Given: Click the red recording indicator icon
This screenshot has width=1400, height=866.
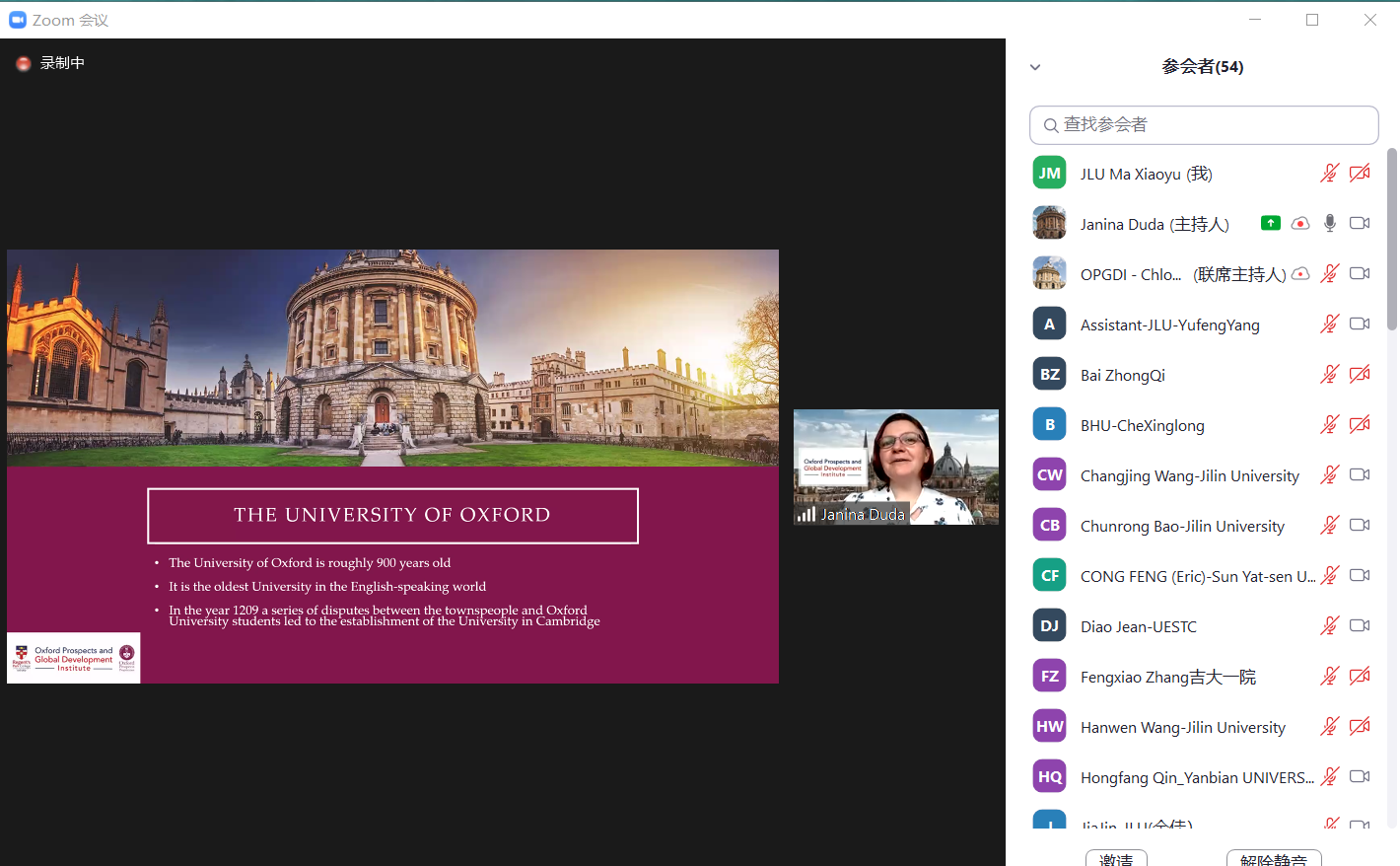Looking at the screenshot, I should [24, 63].
